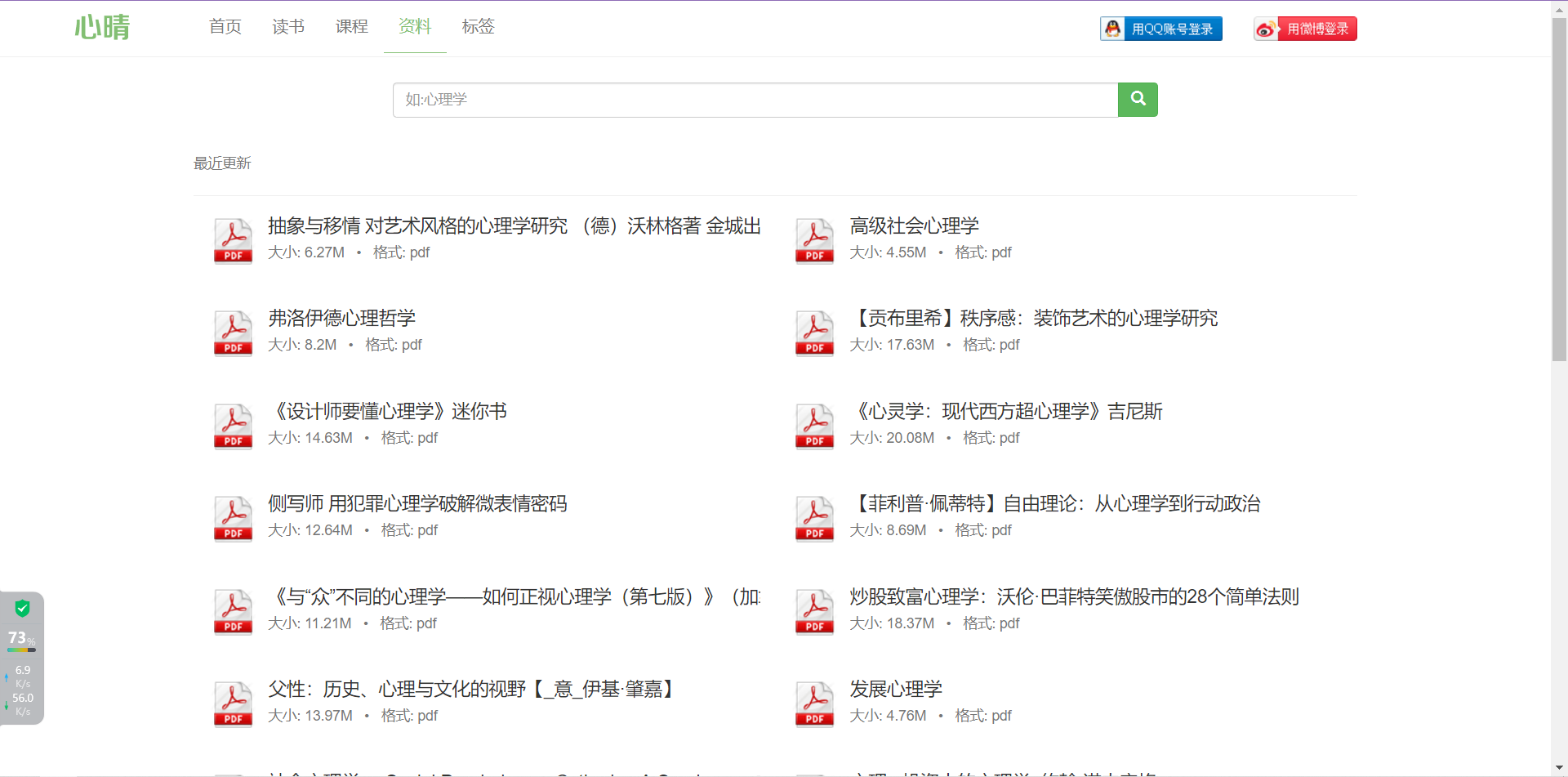Image resolution: width=1568 pixels, height=777 pixels.
Task: Open 《心灵学：现代西方超心理学》吉尼斯 link
Action: pos(1006,411)
